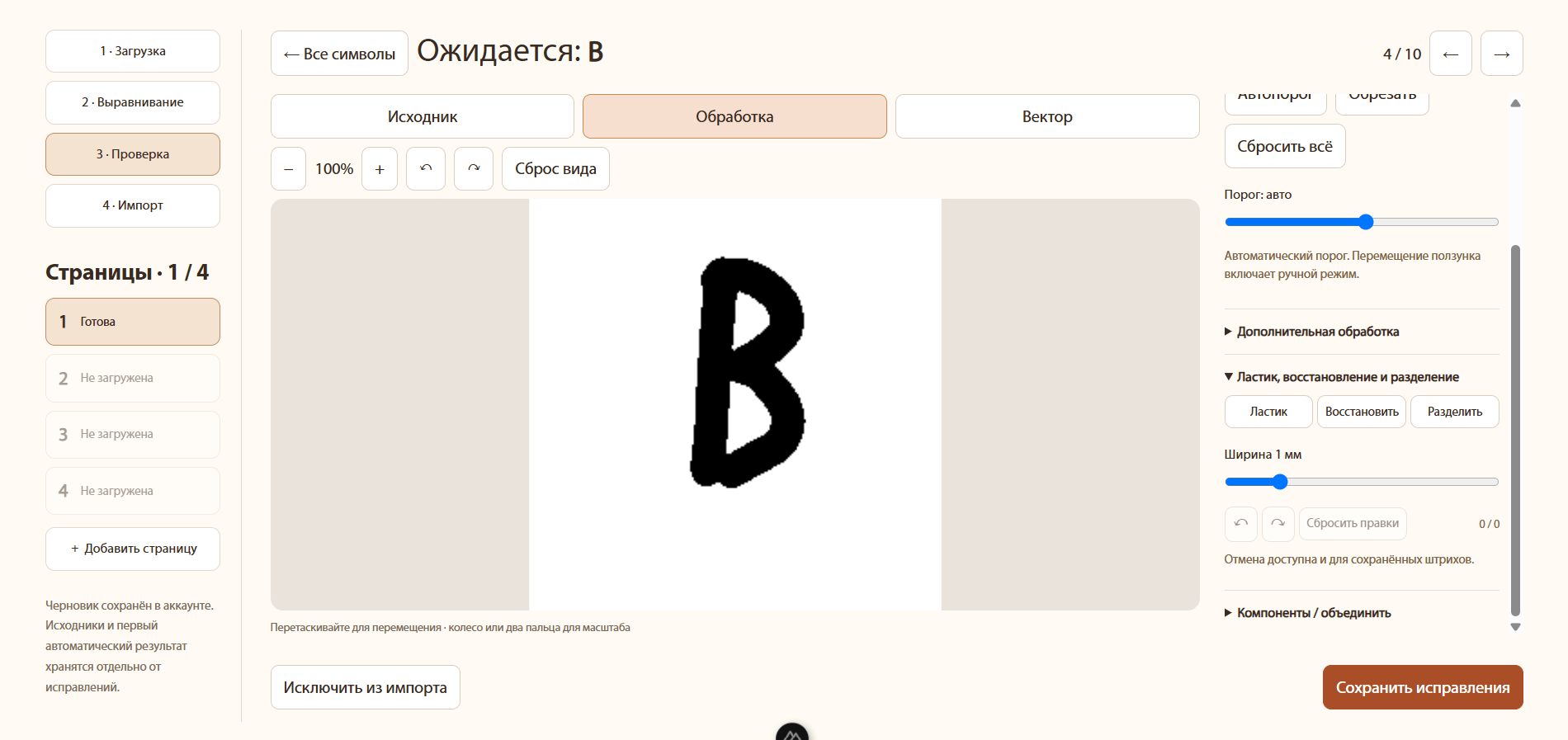Open the Вектор tab

[1047, 116]
